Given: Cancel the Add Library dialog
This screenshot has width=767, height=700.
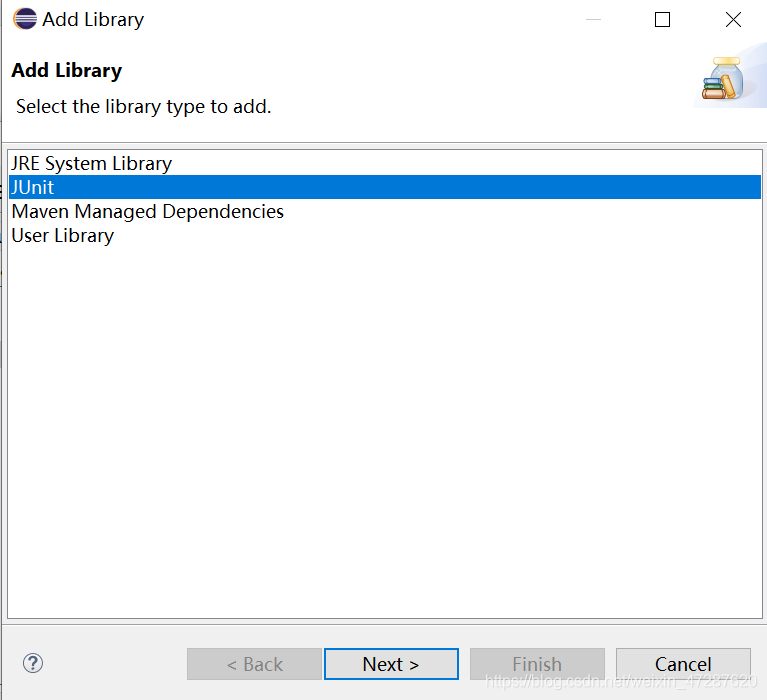Looking at the screenshot, I should pyautogui.click(x=683, y=664).
